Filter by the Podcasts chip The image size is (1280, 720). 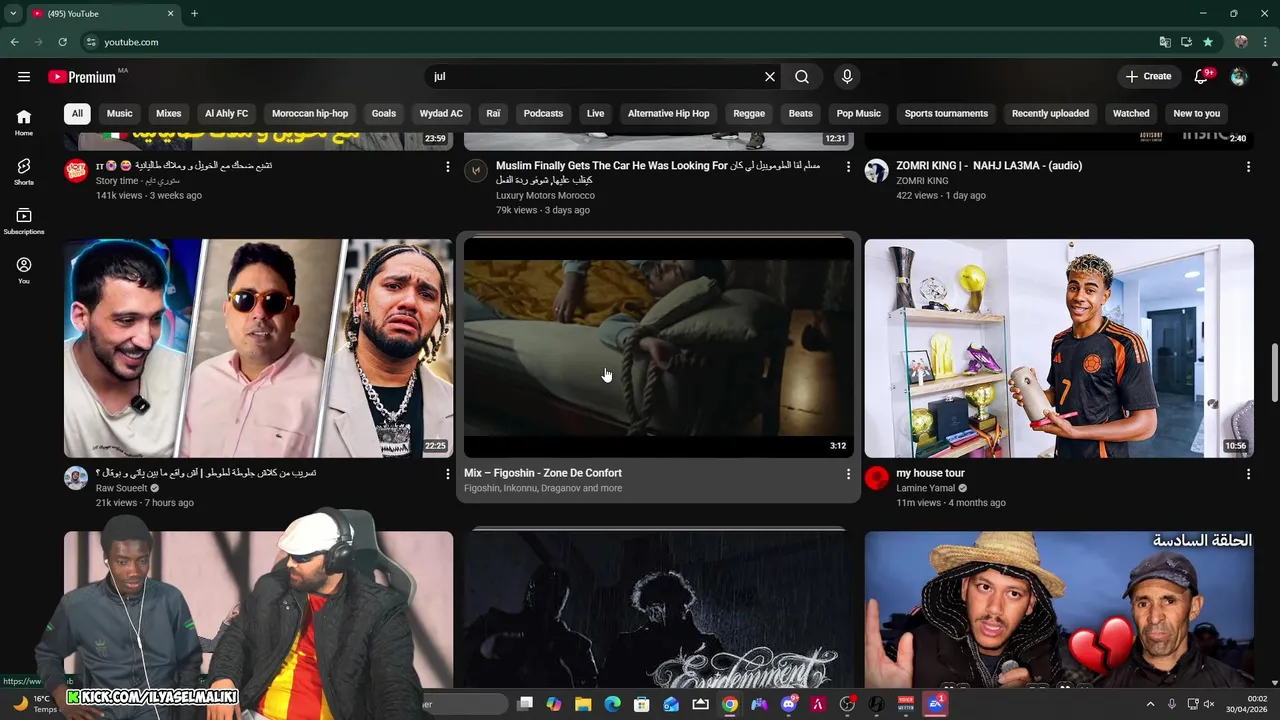543,113
